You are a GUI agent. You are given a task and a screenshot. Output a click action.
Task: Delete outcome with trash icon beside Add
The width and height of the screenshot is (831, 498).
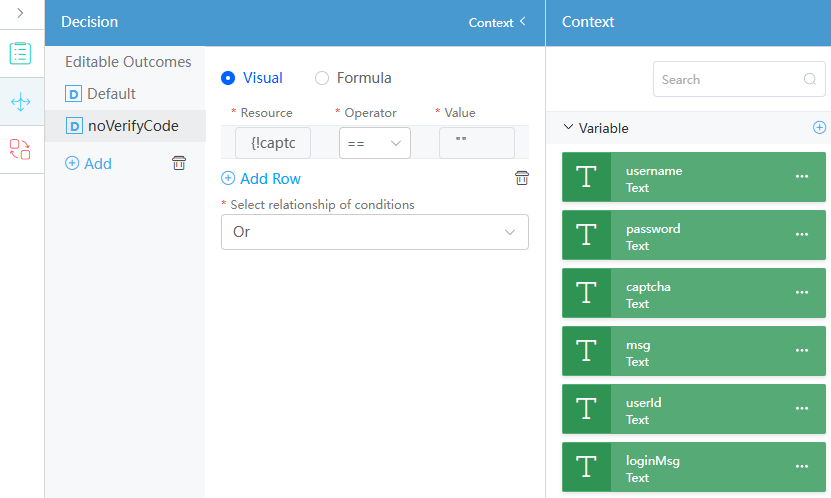point(179,163)
